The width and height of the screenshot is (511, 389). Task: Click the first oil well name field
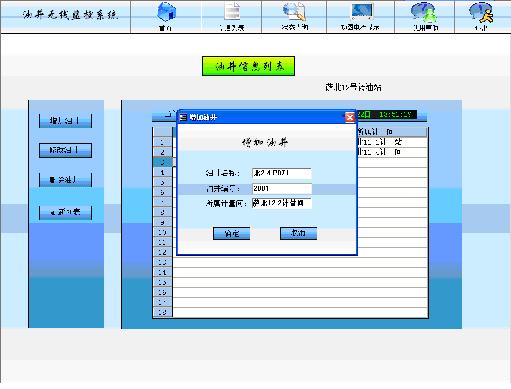(282, 173)
